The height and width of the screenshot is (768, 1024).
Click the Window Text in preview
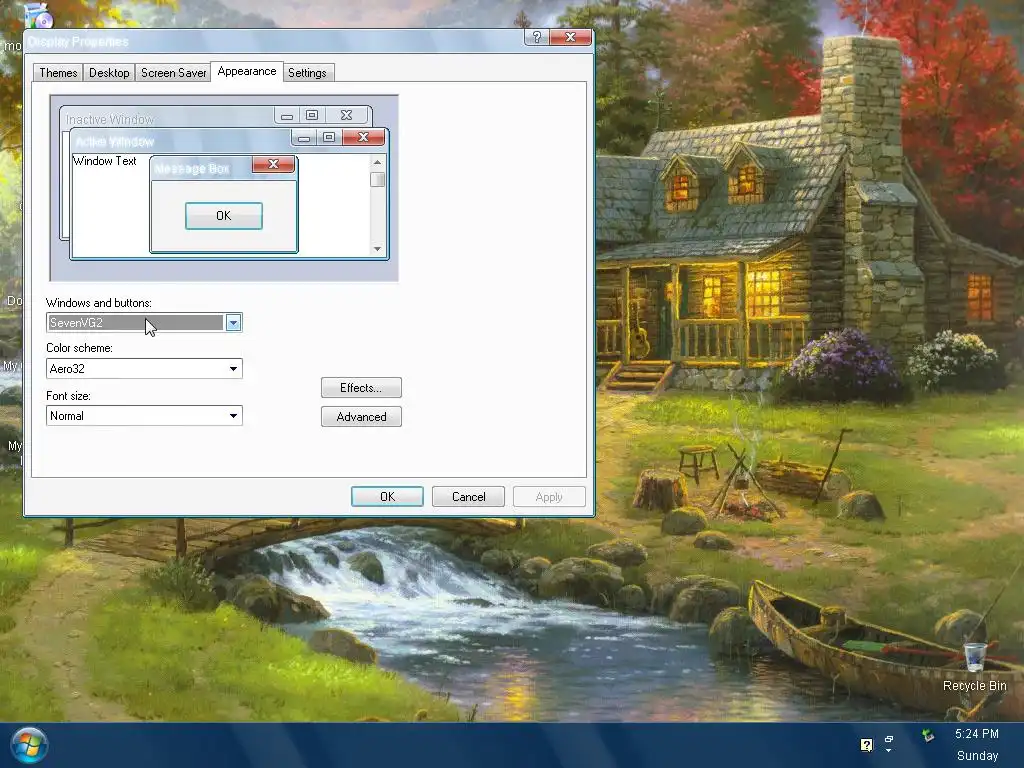pos(104,161)
